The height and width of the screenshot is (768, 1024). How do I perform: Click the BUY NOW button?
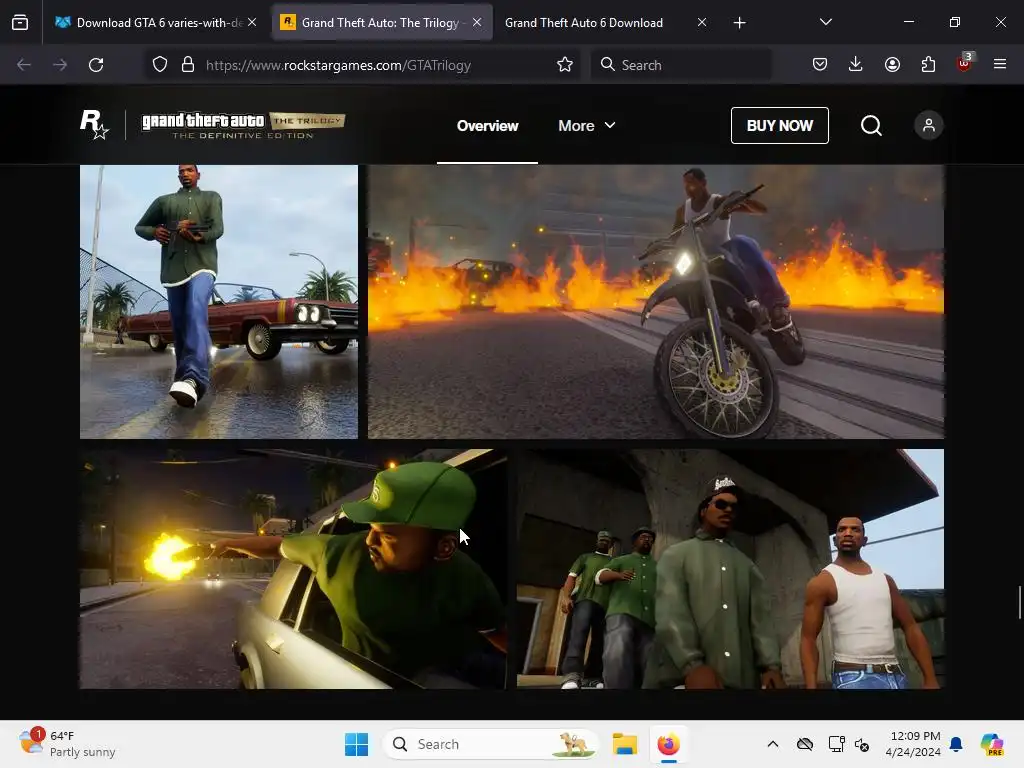point(780,125)
